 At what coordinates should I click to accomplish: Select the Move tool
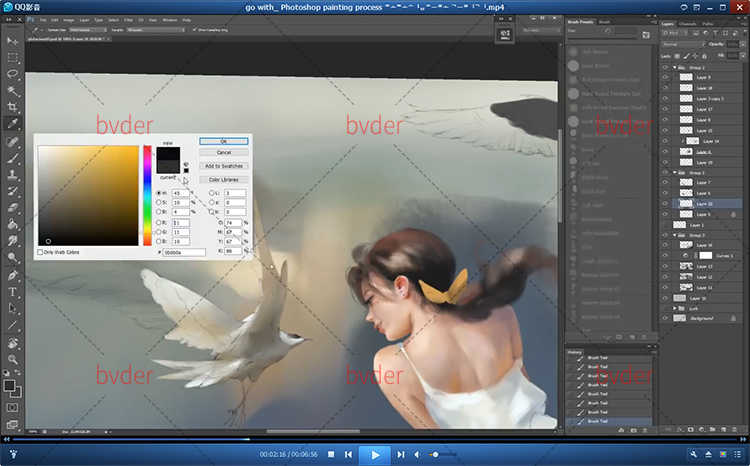pyautogui.click(x=13, y=41)
